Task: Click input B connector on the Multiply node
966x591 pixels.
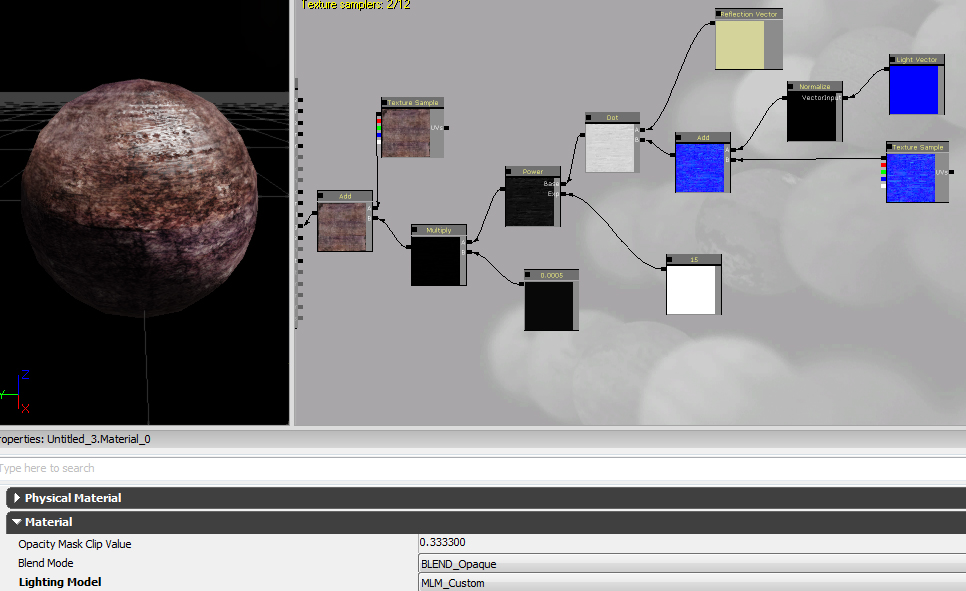Action: coord(469,252)
